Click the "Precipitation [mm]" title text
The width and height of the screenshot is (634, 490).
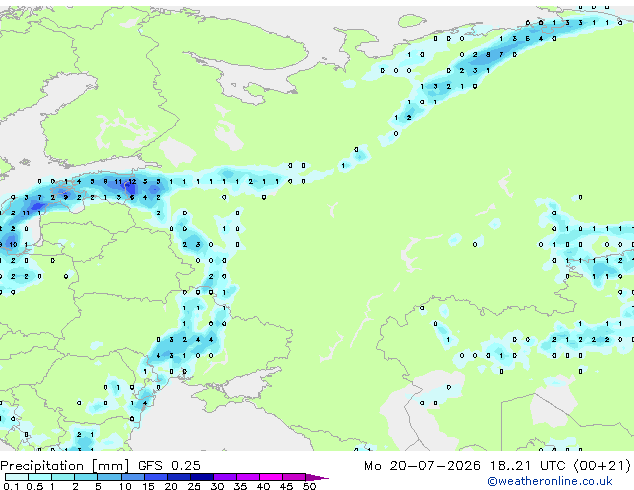[x=64, y=466]
